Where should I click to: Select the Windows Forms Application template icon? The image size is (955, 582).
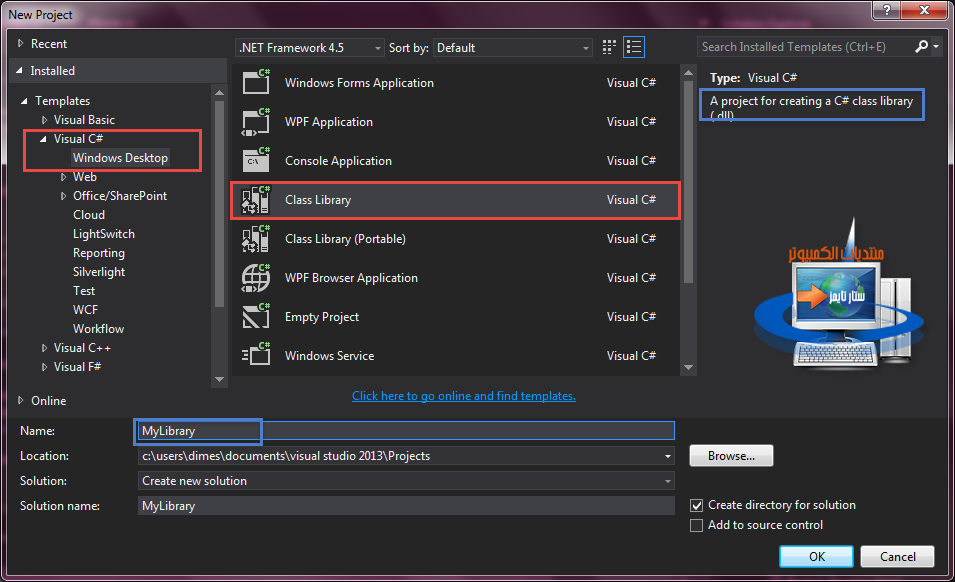(256, 82)
